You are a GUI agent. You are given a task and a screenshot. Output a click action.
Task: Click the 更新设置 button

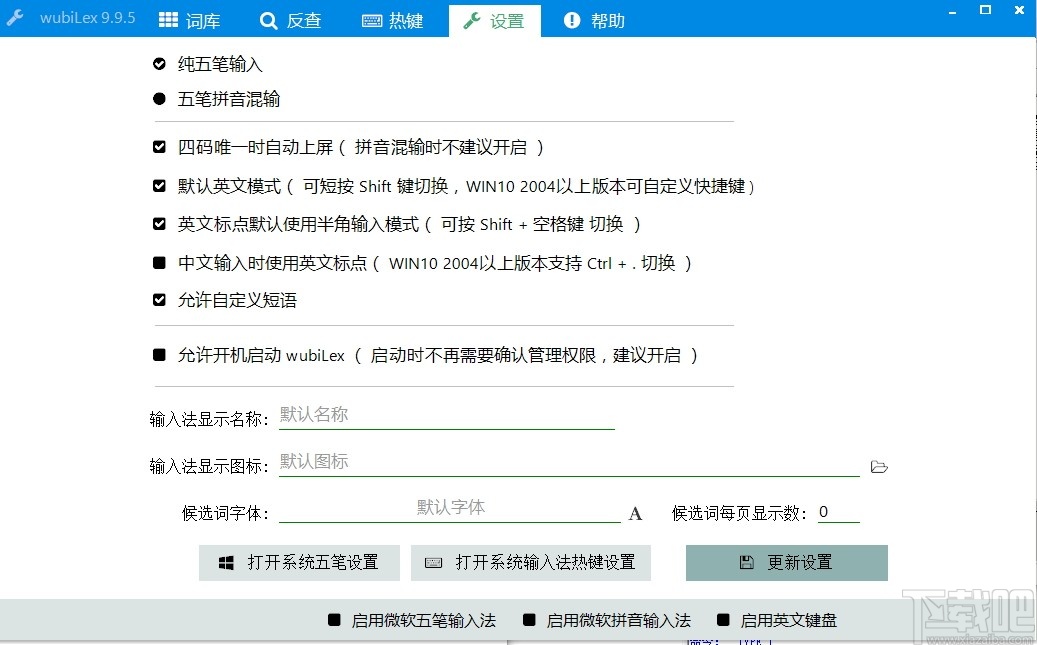pos(786,562)
